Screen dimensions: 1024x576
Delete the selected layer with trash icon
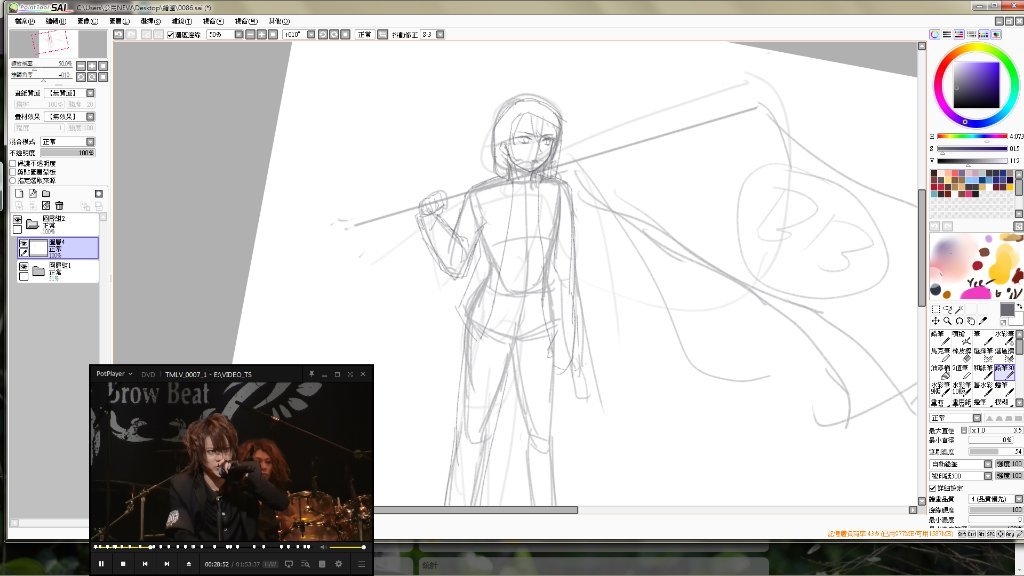point(59,206)
